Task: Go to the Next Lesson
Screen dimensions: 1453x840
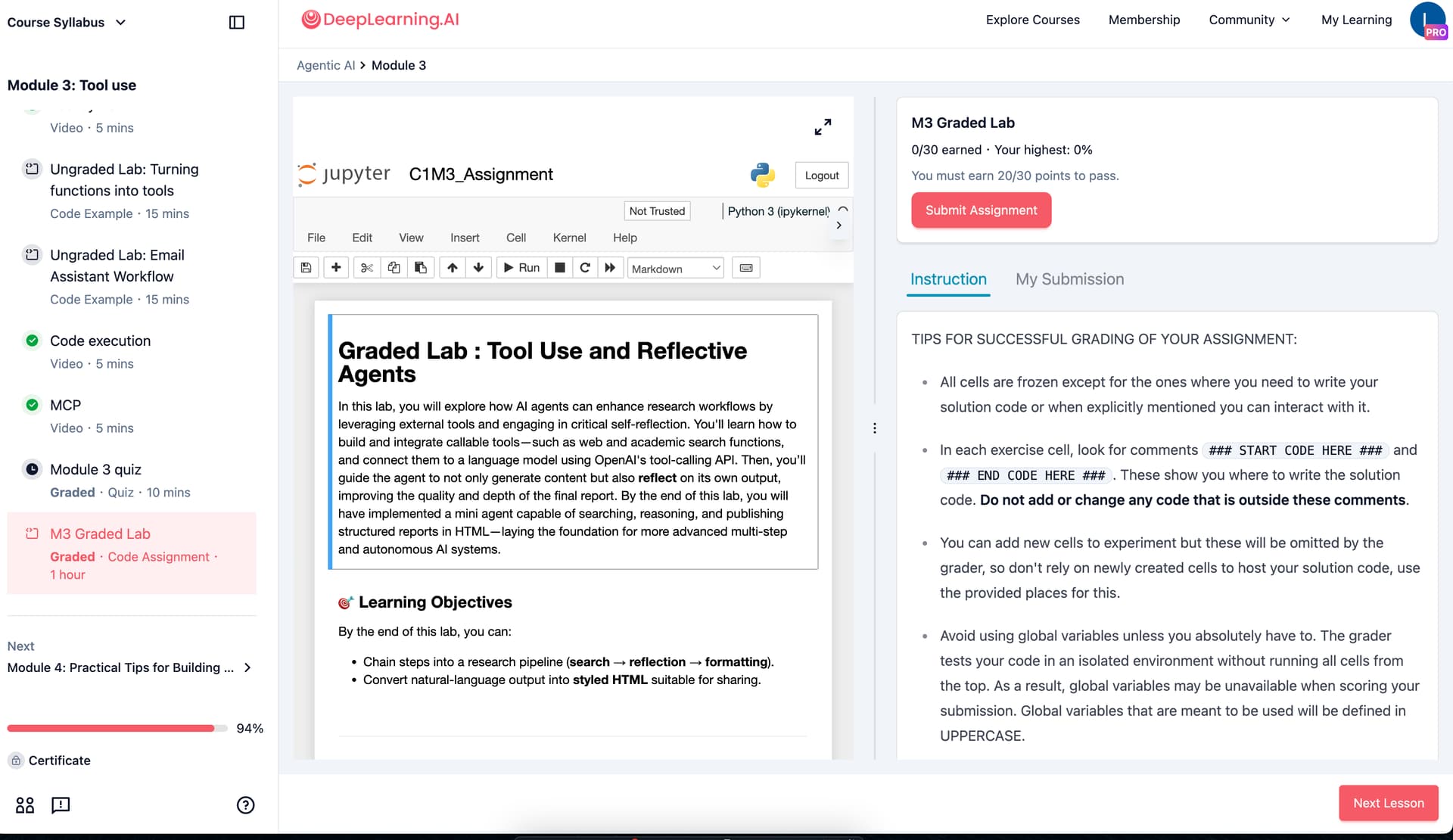Action: [x=1388, y=803]
